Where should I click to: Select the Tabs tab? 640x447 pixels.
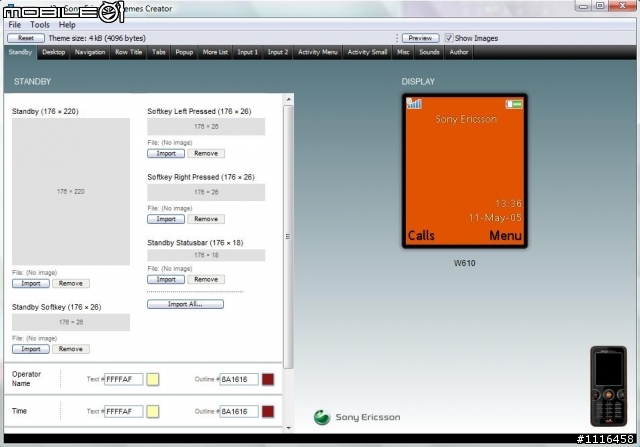pyautogui.click(x=159, y=52)
